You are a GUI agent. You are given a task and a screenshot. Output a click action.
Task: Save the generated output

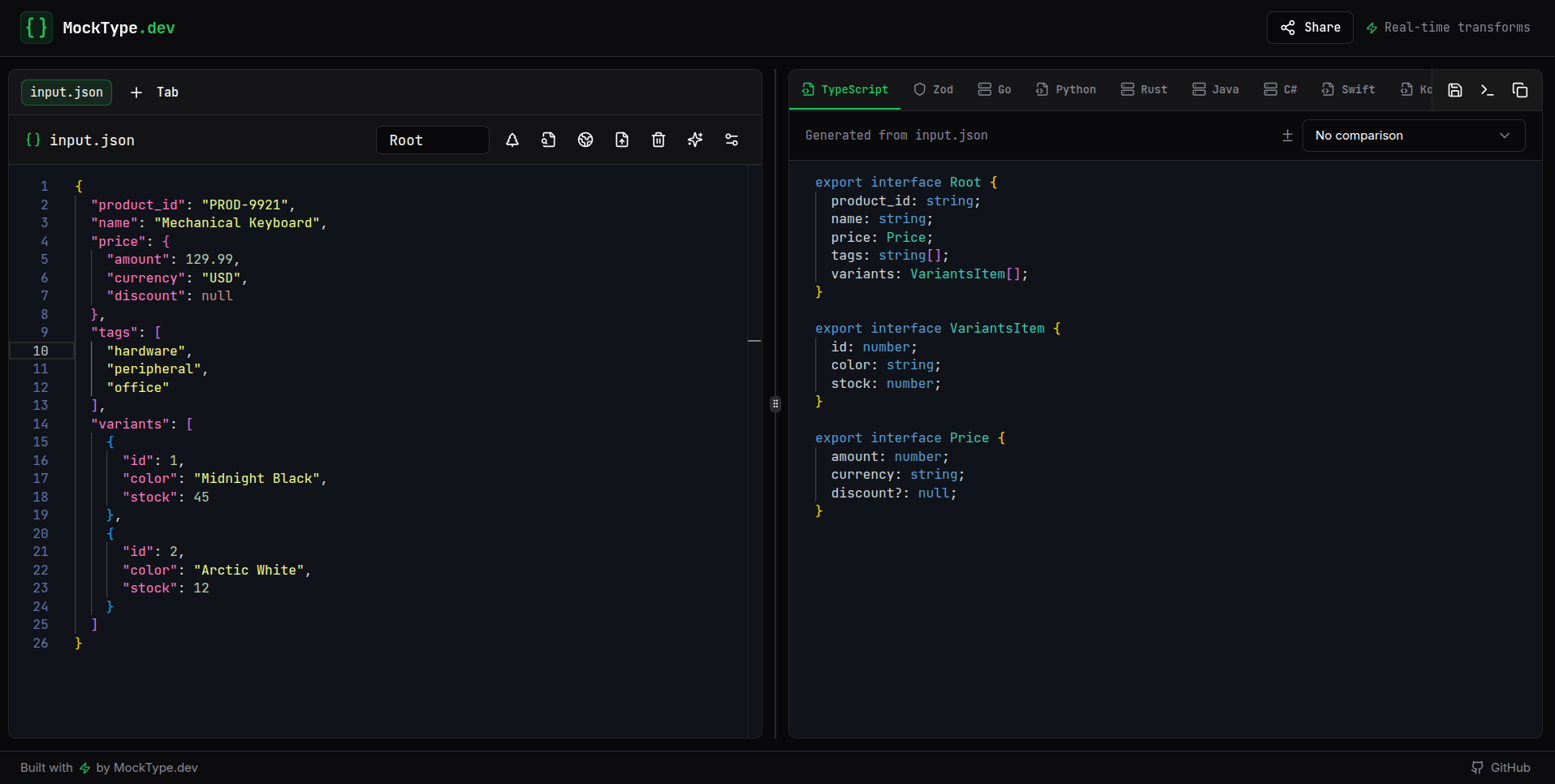coord(1454,90)
